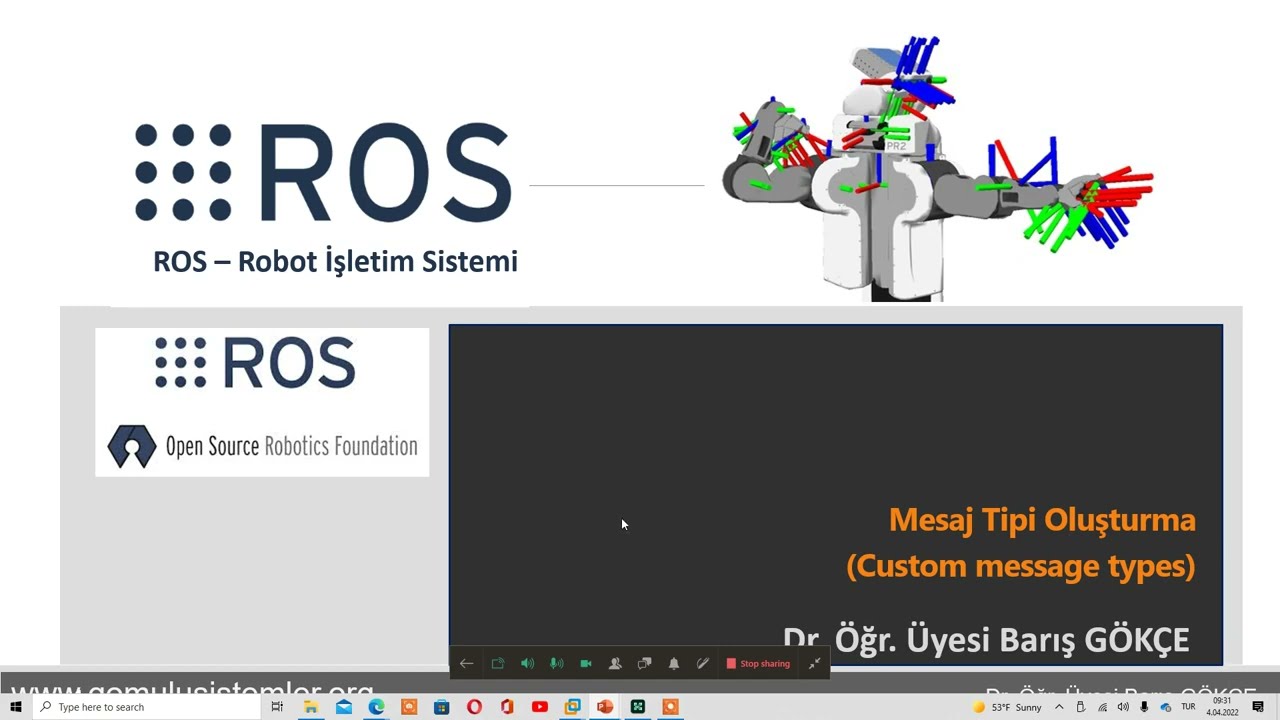Viewport: 1280px width, 720px height.
Task: Turn off the green camera icon
Action: coord(586,663)
